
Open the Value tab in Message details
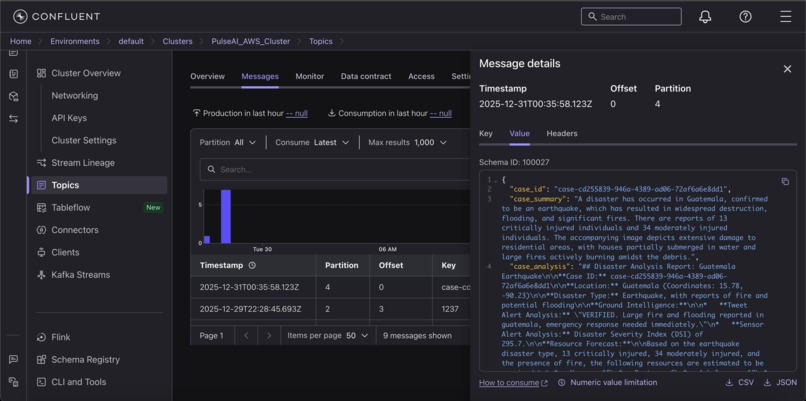point(519,133)
